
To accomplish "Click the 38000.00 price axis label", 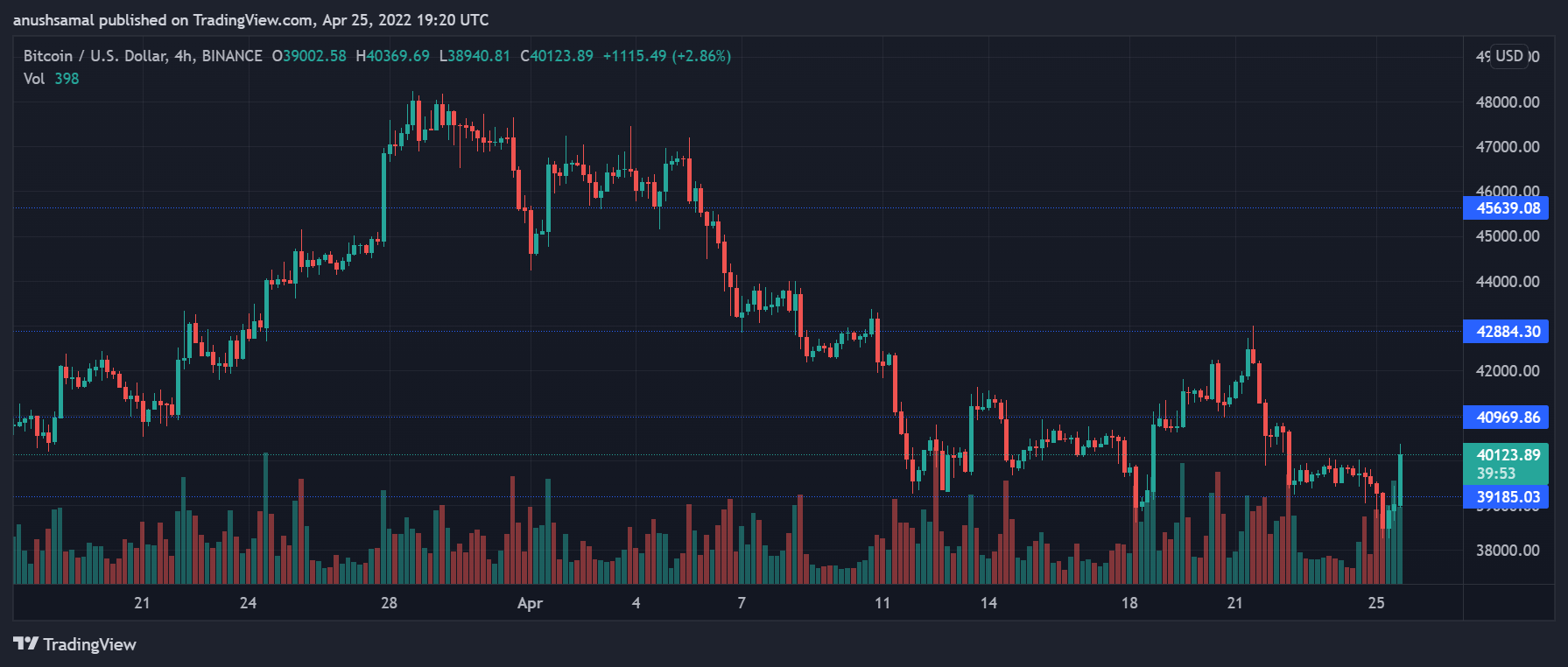I will 1508,551.
